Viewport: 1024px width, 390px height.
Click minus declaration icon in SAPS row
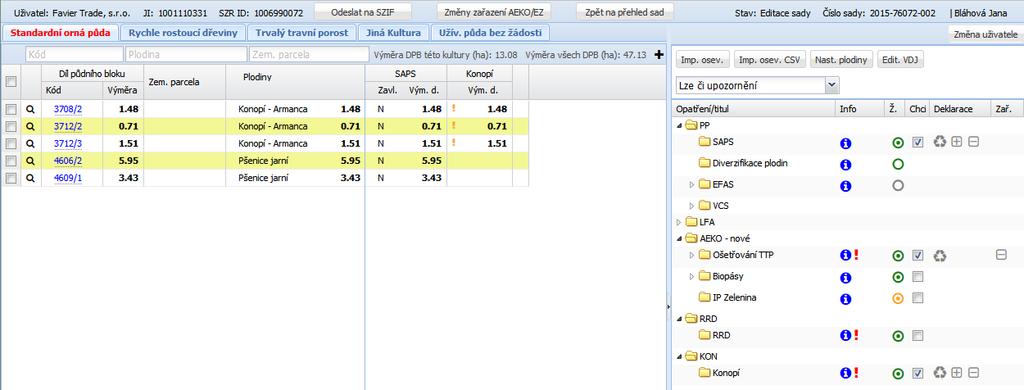click(973, 141)
